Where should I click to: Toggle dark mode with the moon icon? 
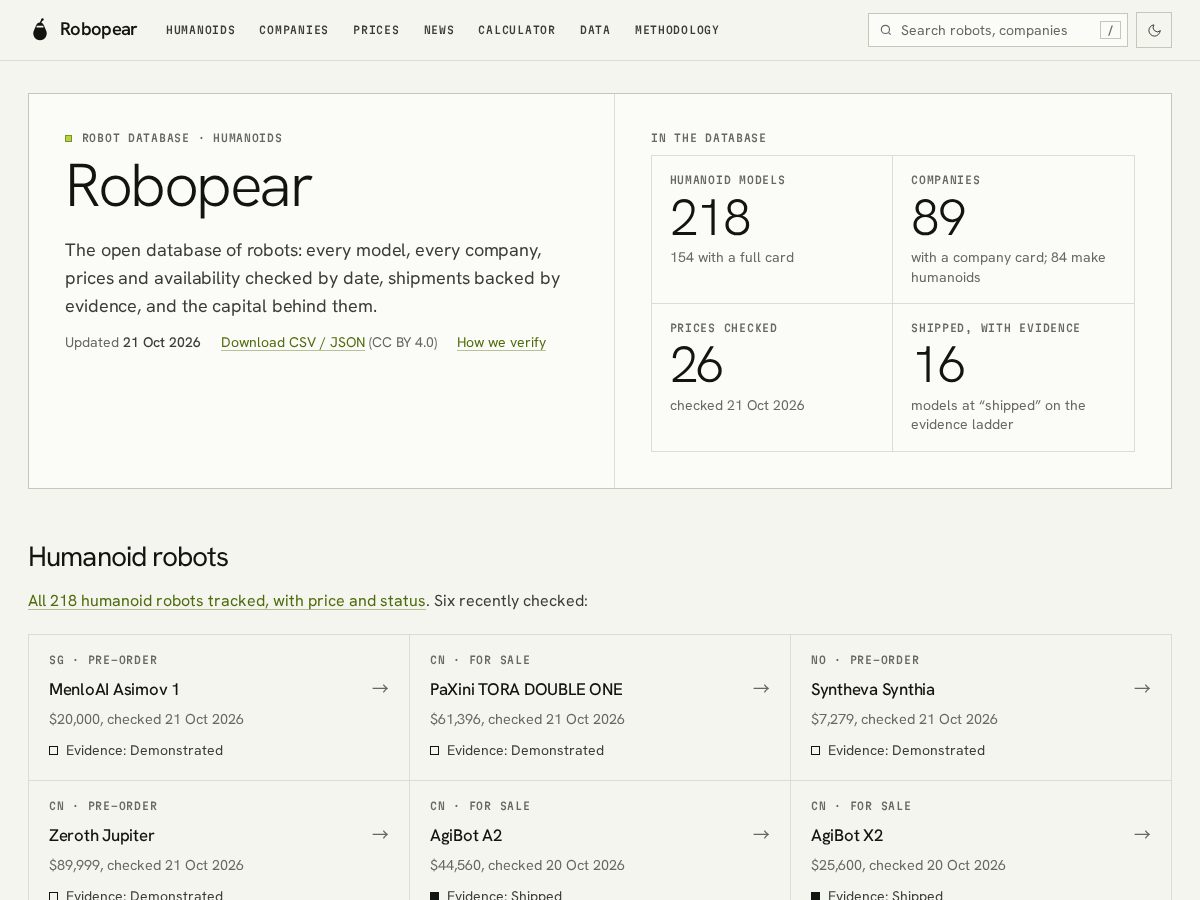tap(1154, 30)
